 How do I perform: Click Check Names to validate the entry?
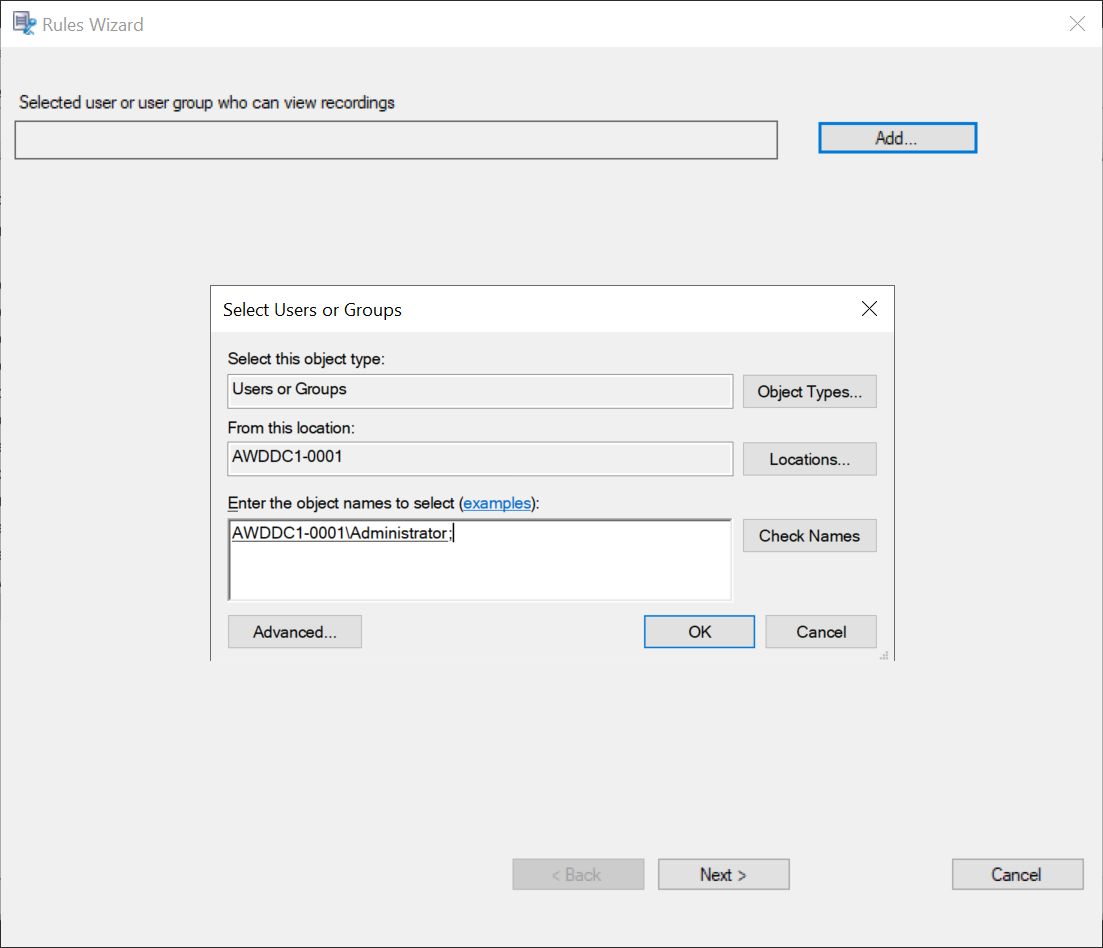(x=809, y=535)
